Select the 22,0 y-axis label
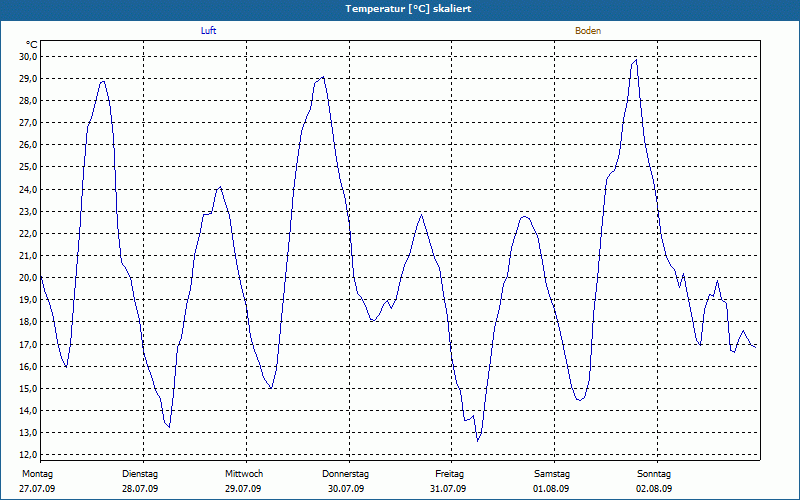Image resolution: width=800 pixels, height=500 pixels. [28, 234]
